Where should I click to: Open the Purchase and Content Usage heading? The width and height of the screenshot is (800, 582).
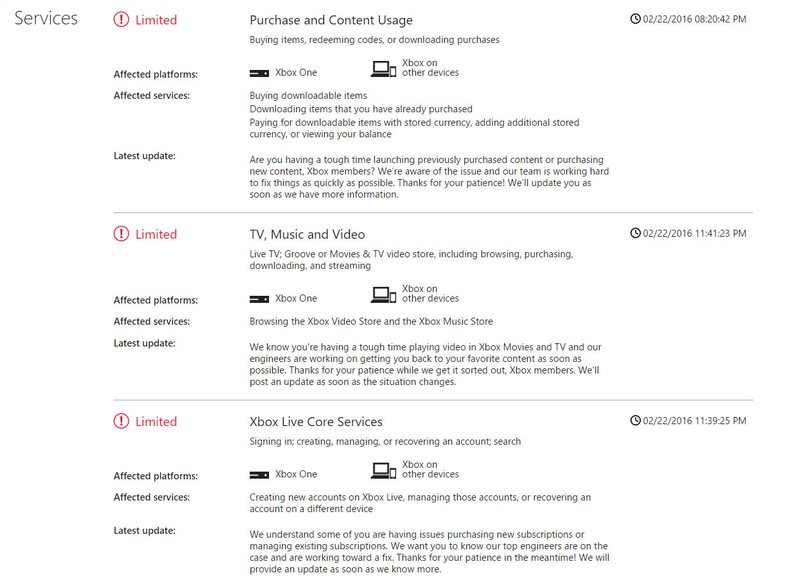[331, 20]
